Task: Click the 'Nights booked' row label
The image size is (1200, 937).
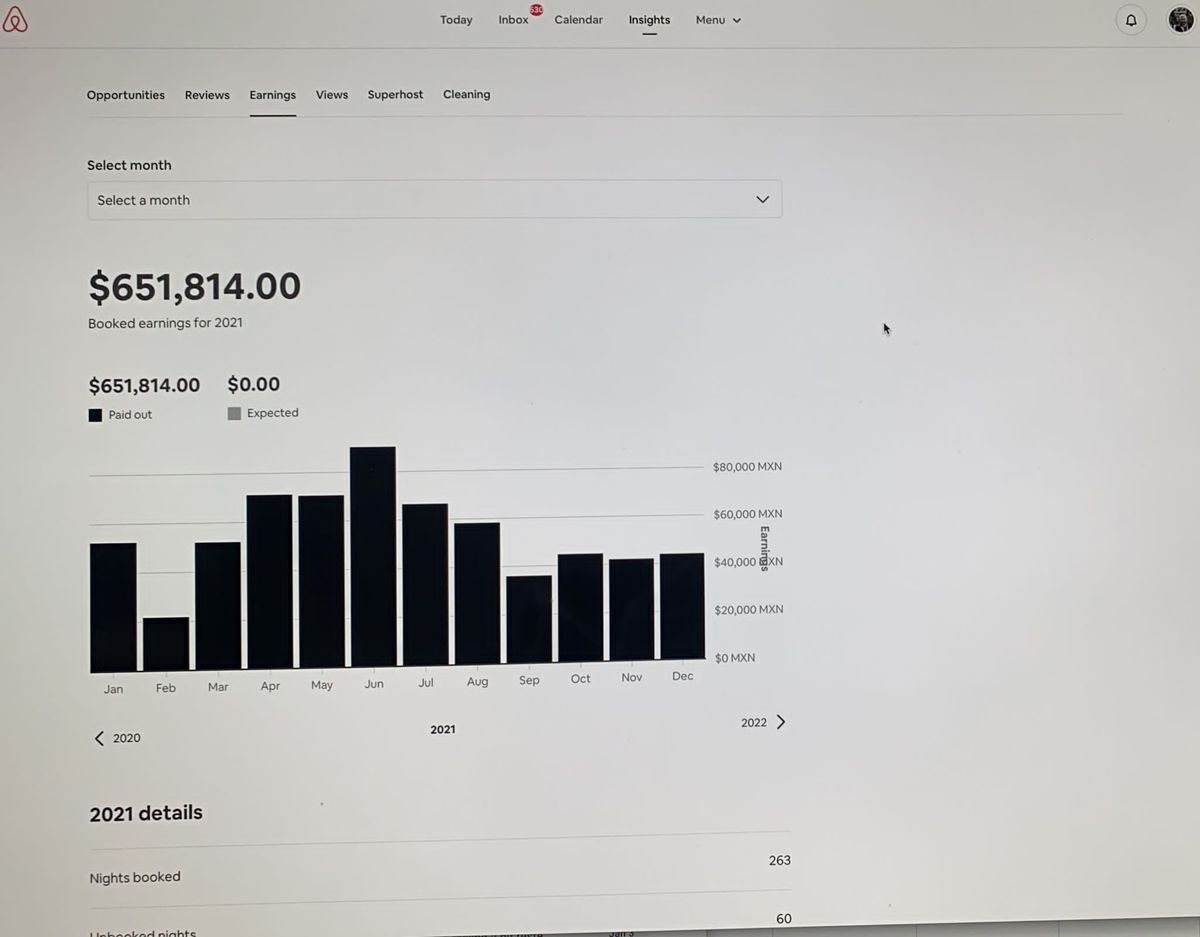Action: pos(135,878)
